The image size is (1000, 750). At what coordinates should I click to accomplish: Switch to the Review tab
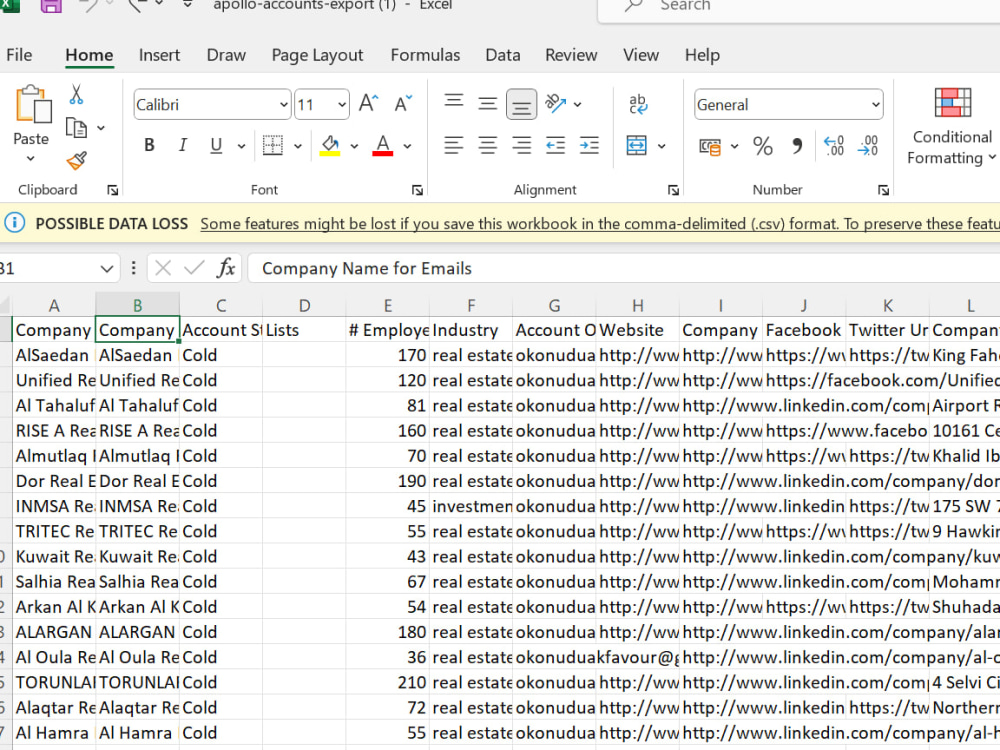(571, 55)
